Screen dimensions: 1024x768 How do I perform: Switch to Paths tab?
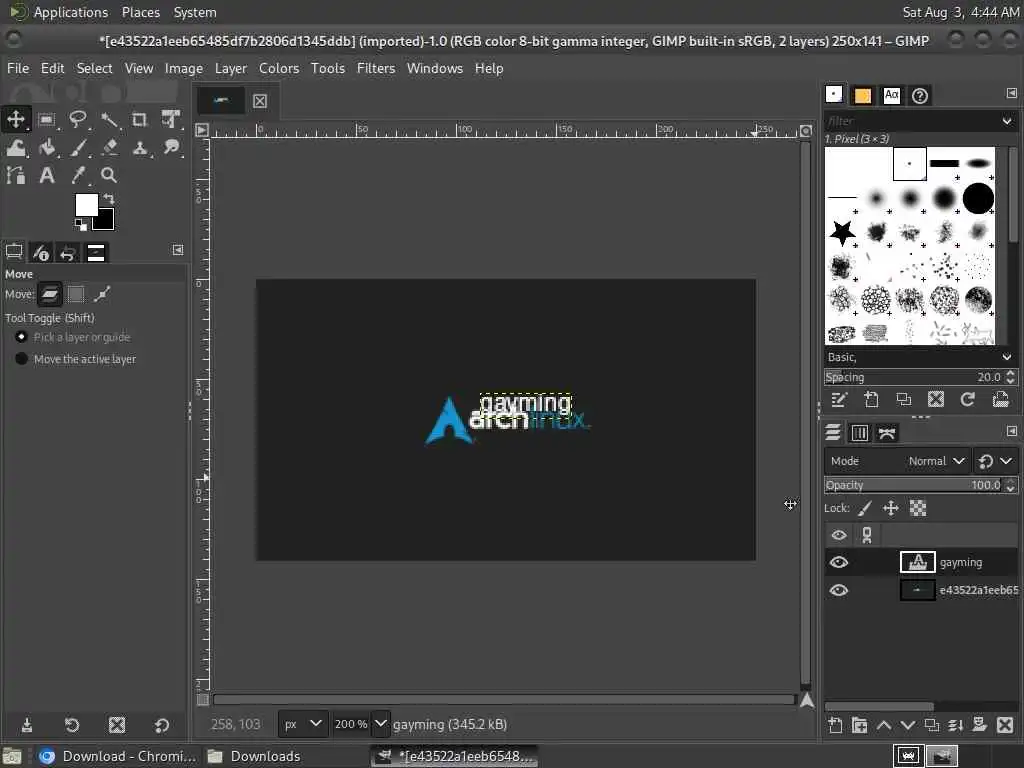[886, 432]
